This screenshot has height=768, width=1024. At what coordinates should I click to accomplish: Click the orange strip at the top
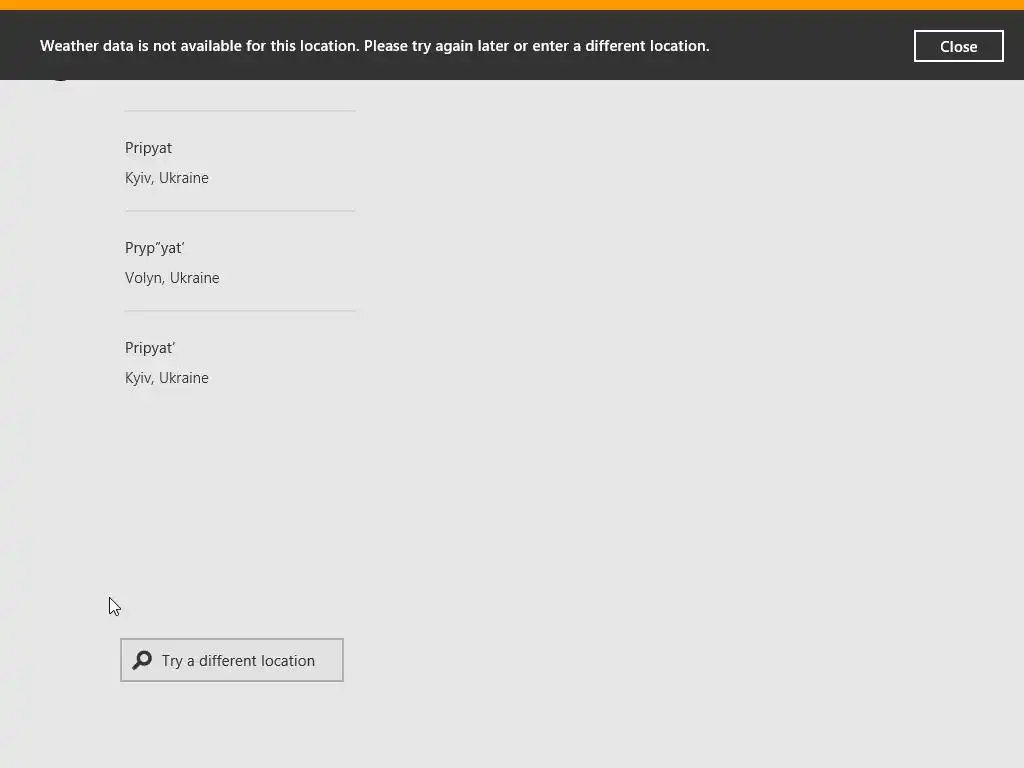(512, 5)
